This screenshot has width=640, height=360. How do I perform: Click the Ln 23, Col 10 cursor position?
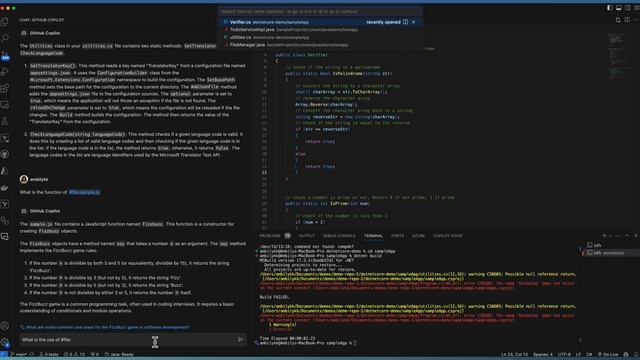(x=514, y=354)
